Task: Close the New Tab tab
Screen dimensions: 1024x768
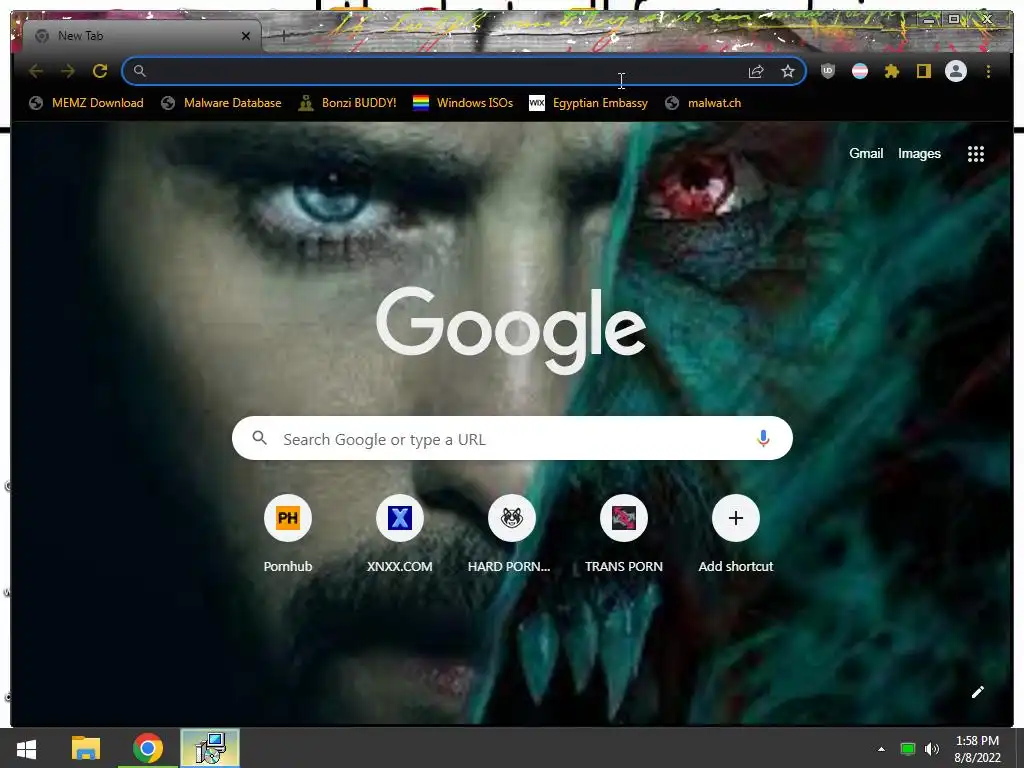Action: tap(246, 36)
